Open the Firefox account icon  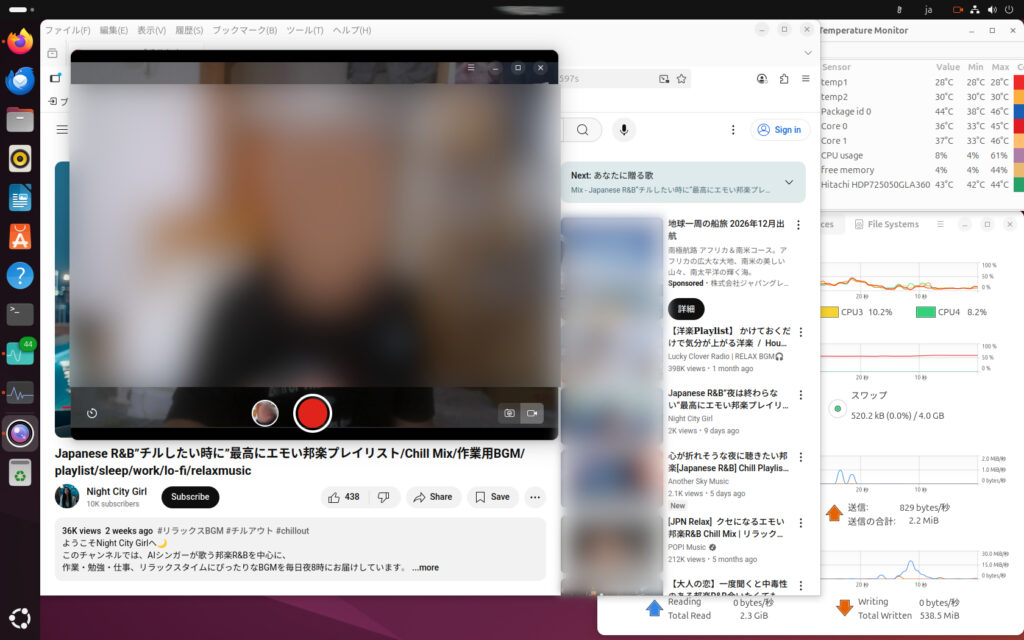click(x=761, y=78)
